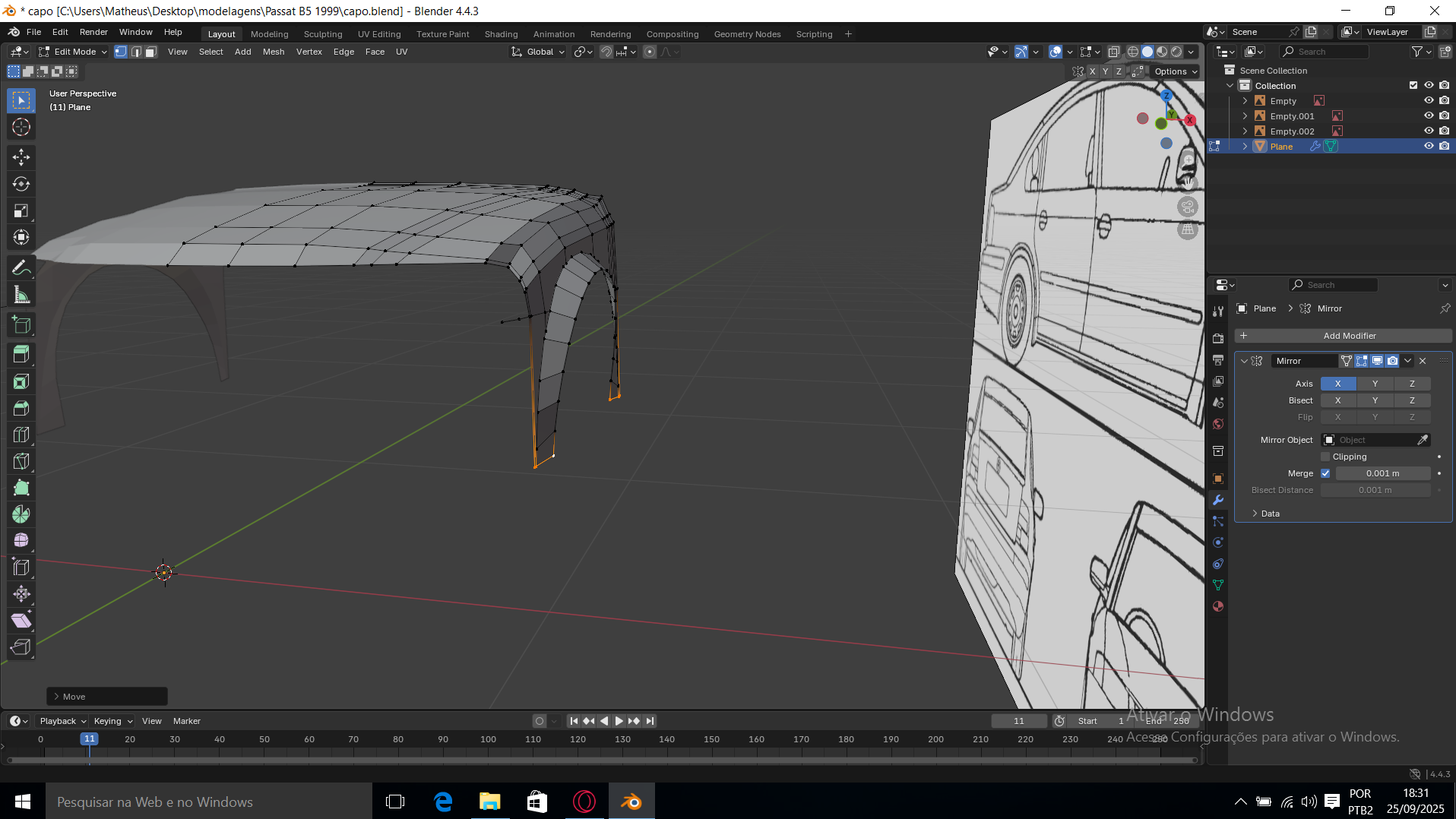Activate the Annotate tool
The width and height of the screenshot is (1456, 819).
click(x=21, y=267)
